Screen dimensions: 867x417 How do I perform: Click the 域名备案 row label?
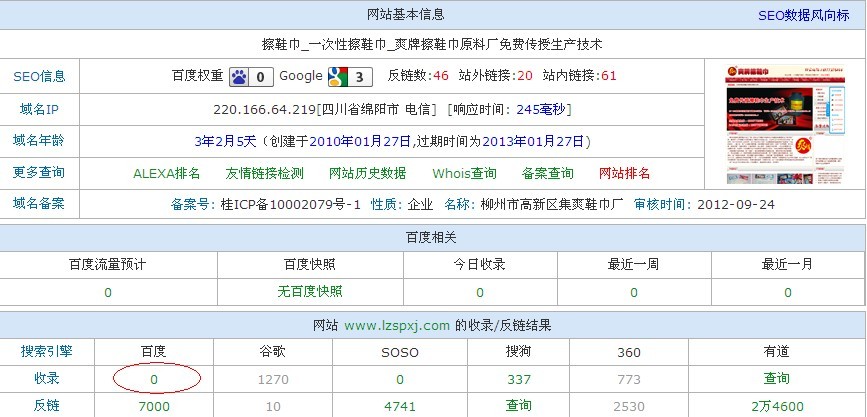point(39,204)
